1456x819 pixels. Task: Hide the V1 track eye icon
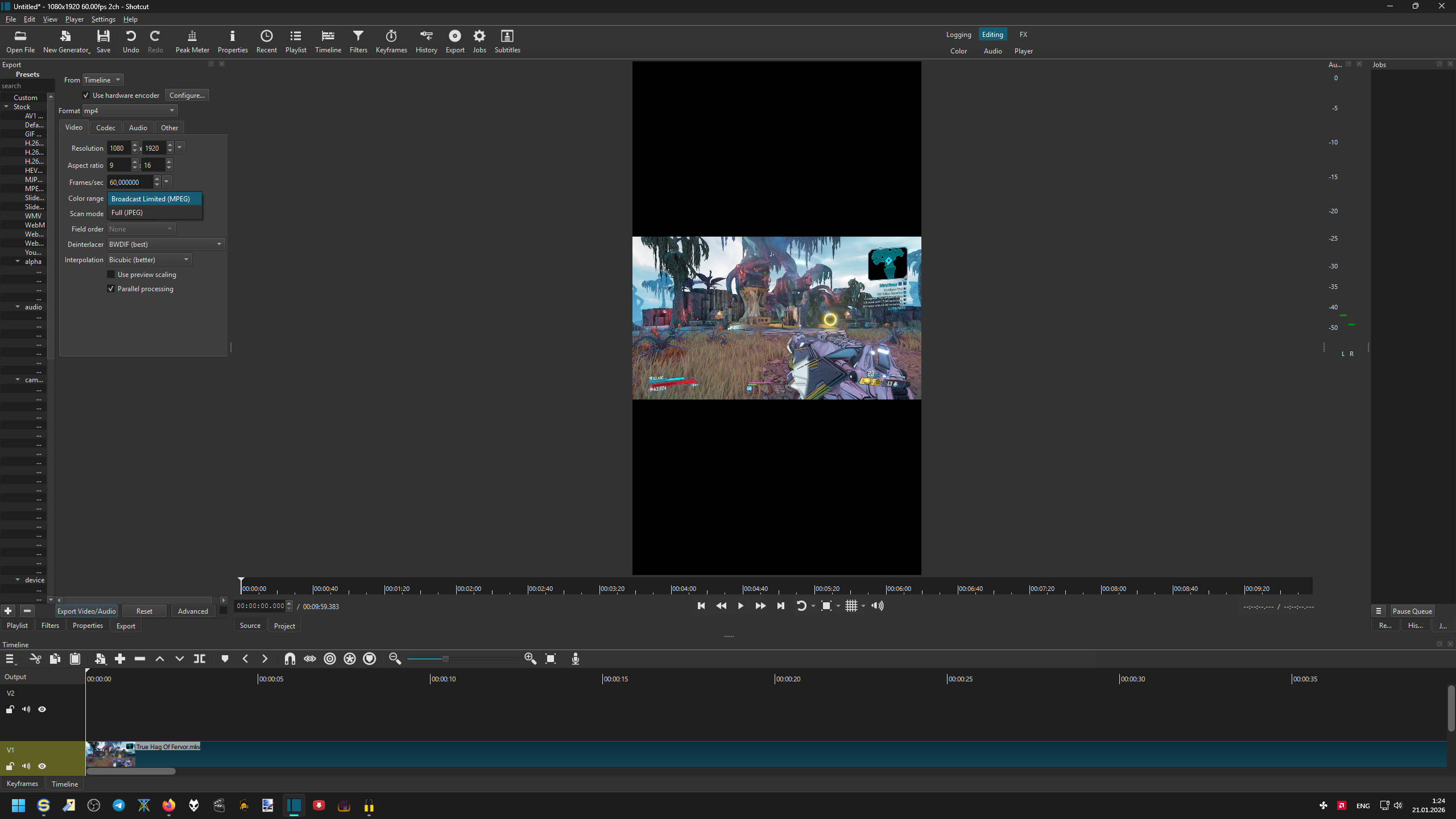(x=42, y=766)
